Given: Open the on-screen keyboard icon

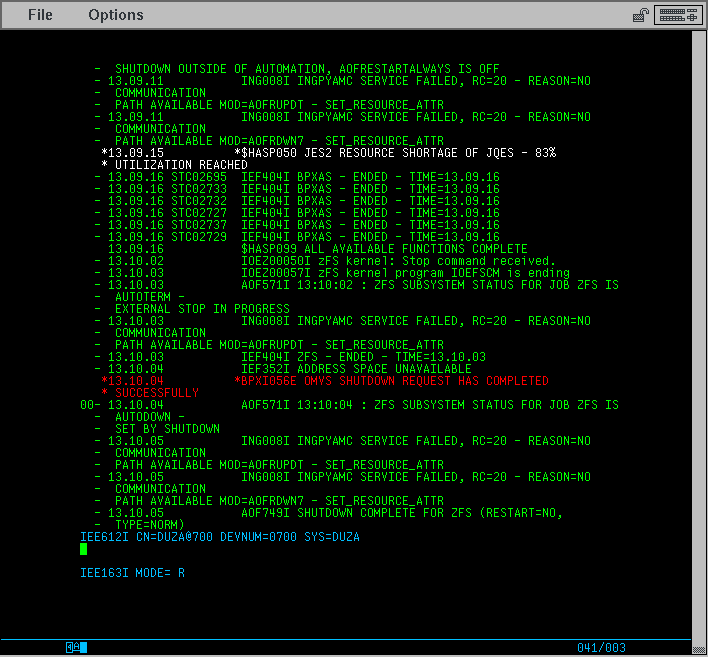Looking at the screenshot, I should pyautogui.click(x=678, y=15).
